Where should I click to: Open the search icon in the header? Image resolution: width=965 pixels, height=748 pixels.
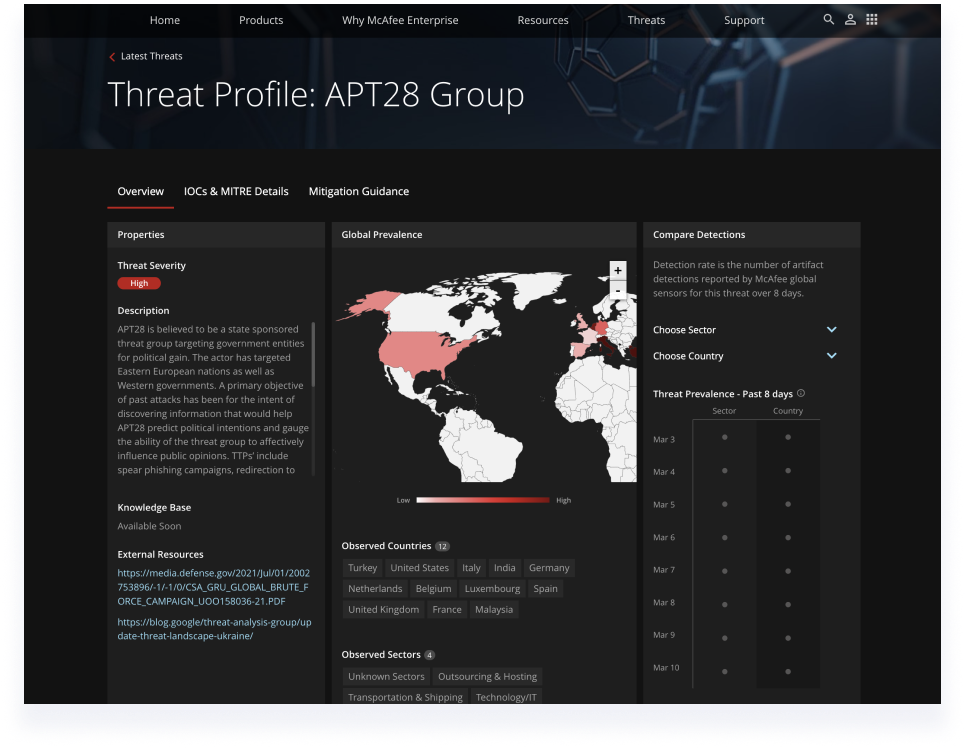(x=828, y=20)
